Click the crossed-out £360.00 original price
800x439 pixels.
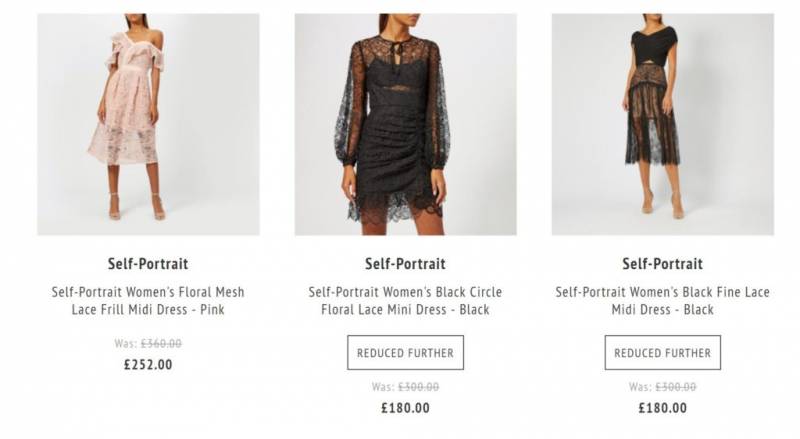click(160, 344)
